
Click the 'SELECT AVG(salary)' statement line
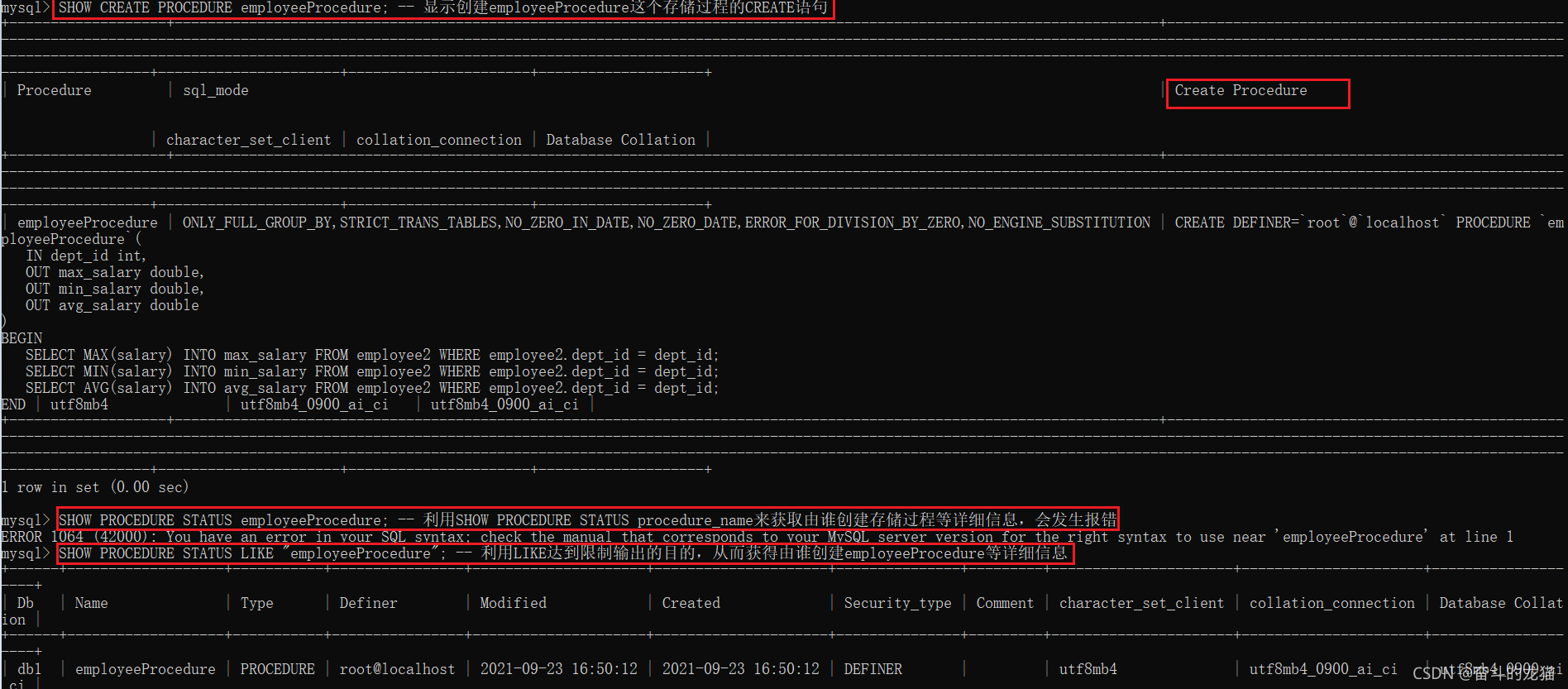[372, 388]
